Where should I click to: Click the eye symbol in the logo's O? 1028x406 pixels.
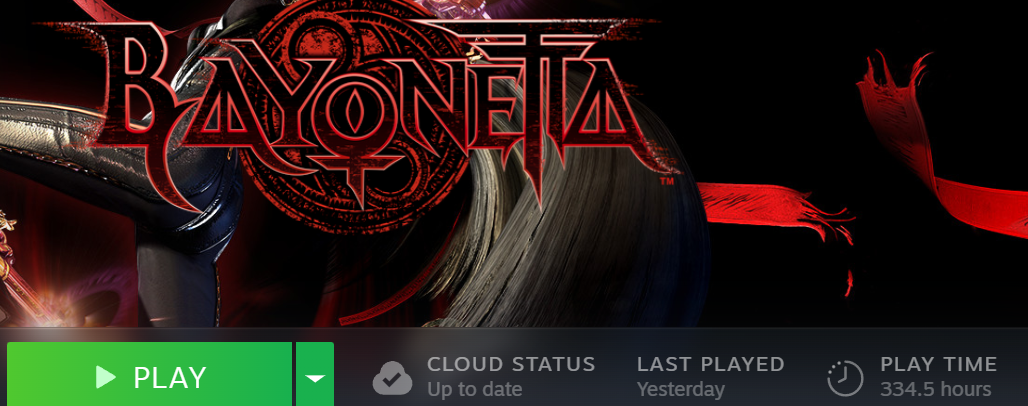tap(353, 110)
